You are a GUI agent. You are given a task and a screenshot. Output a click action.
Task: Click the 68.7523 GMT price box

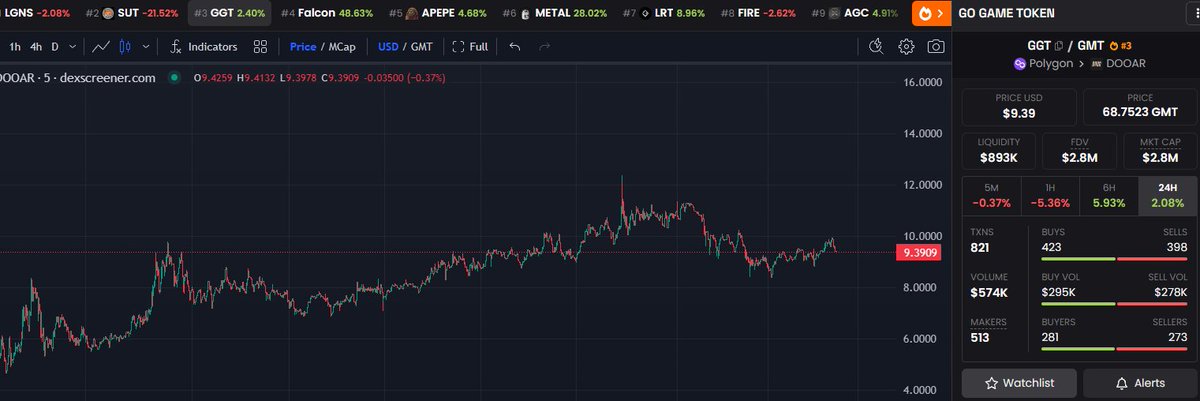[1139, 107]
